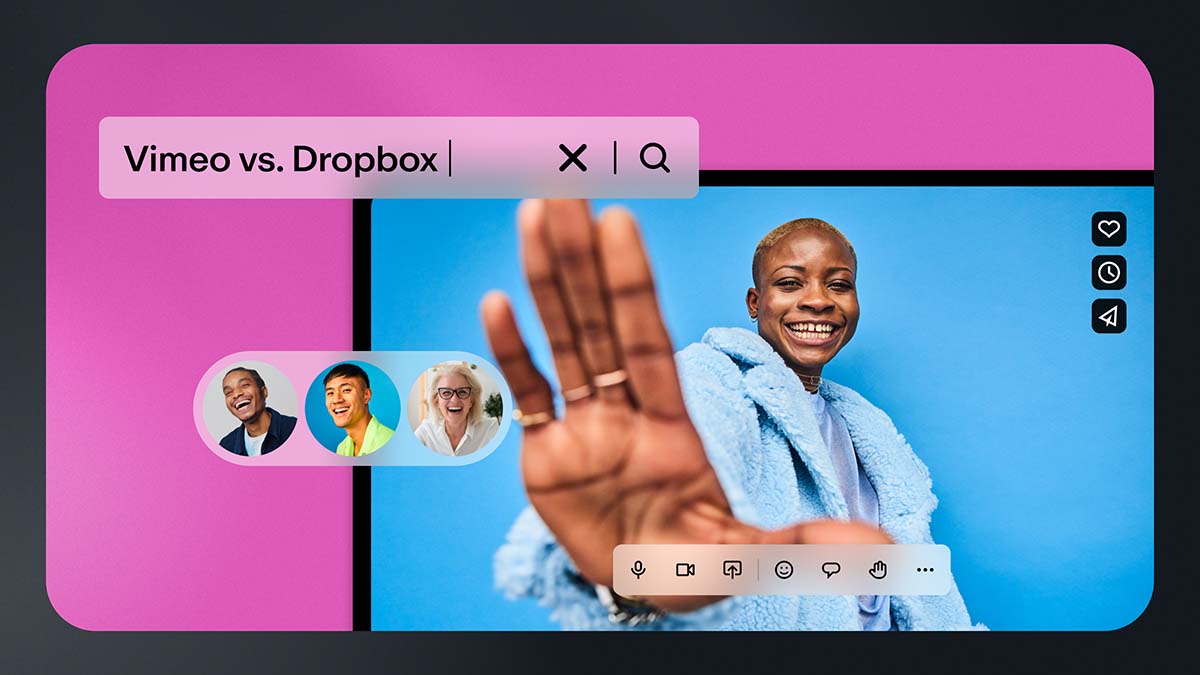The image size is (1200, 675).
Task: Click the 'Vimeo vs. Dropbox' search text
Action: [x=280, y=159]
